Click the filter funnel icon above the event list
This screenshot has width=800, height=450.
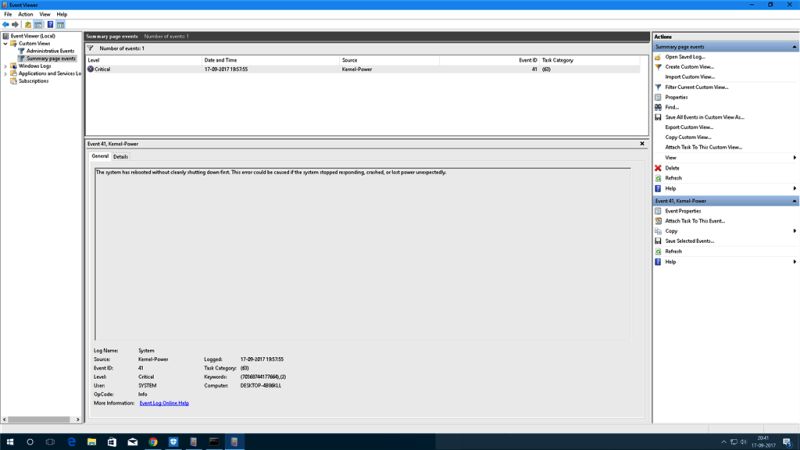pos(90,48)
